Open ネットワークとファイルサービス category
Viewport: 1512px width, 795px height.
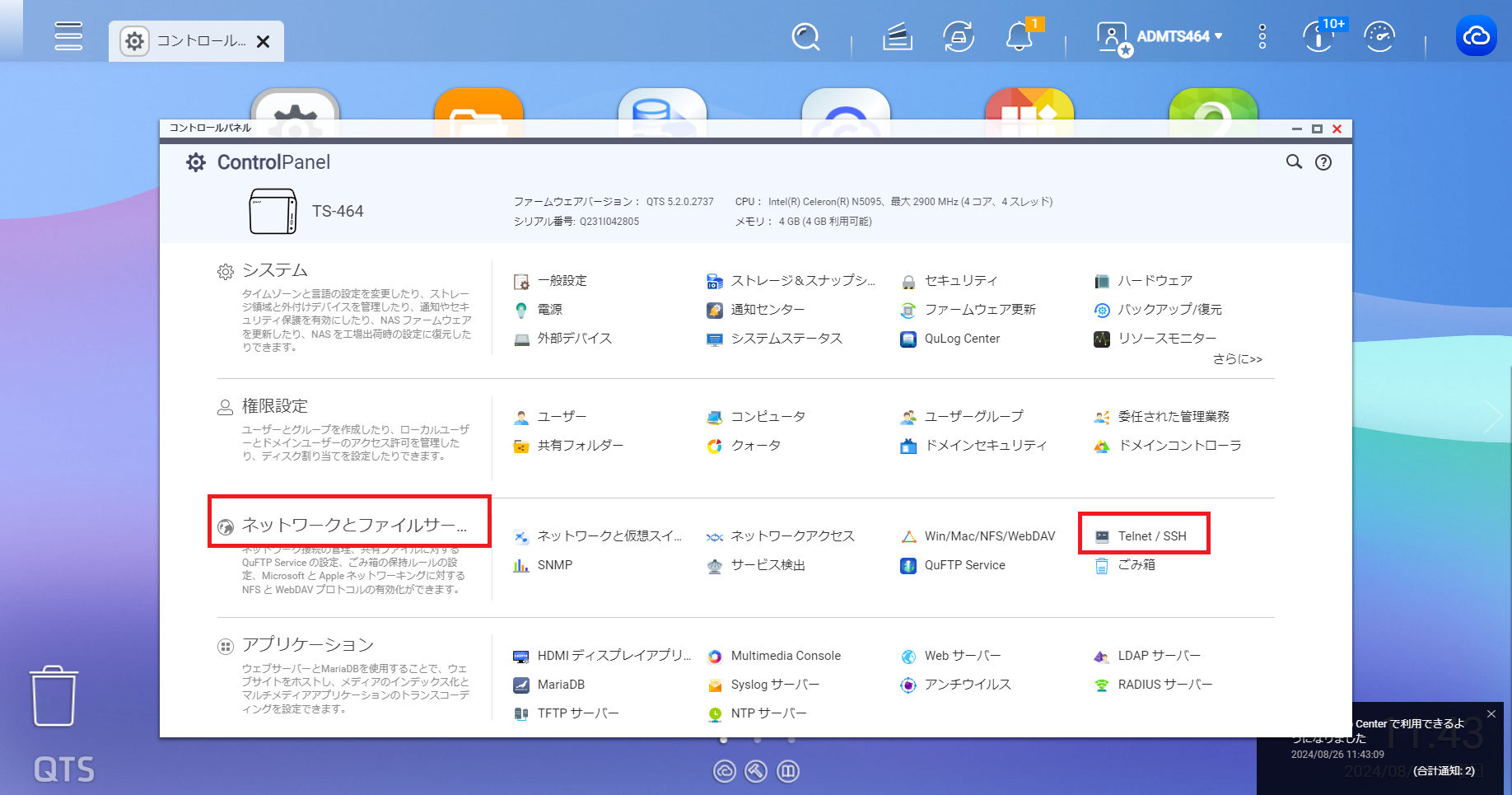coord(354,526)
